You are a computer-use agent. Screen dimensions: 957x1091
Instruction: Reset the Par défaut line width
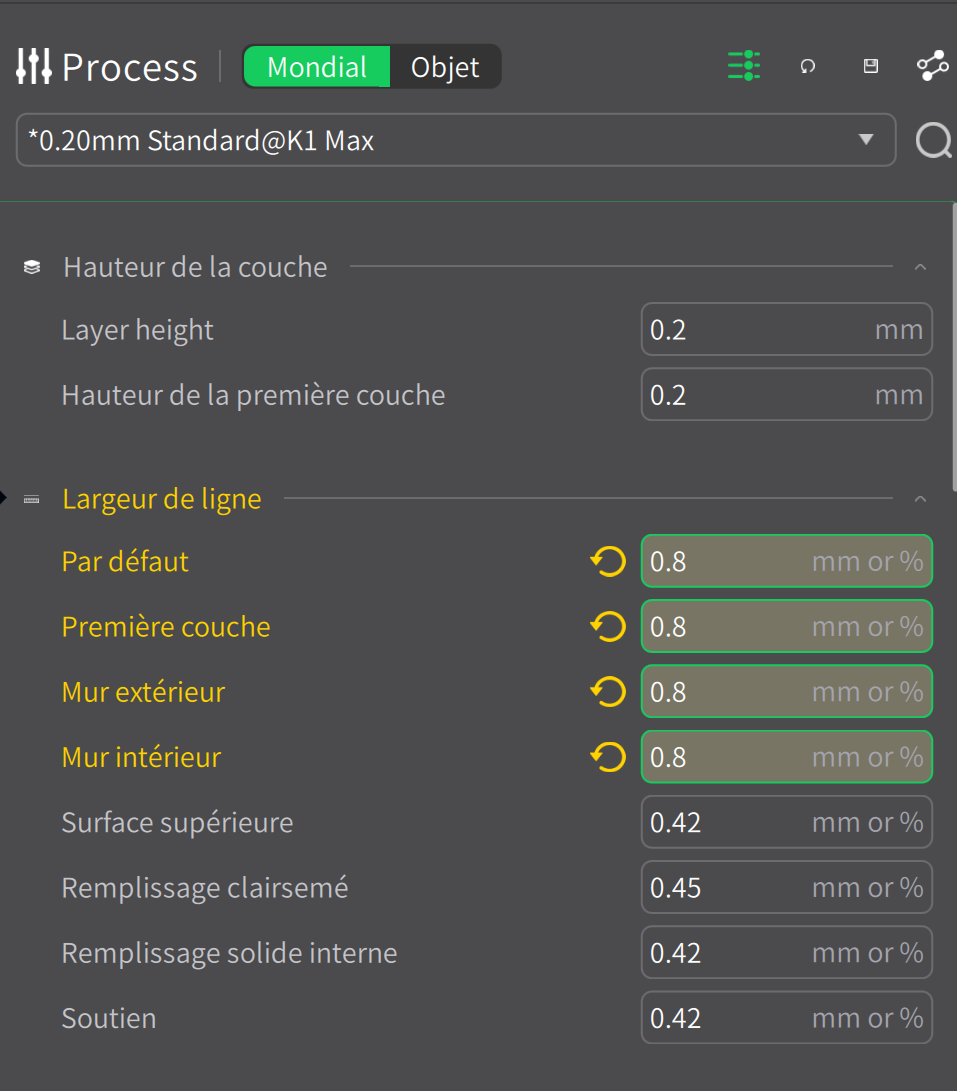point(608,562)
